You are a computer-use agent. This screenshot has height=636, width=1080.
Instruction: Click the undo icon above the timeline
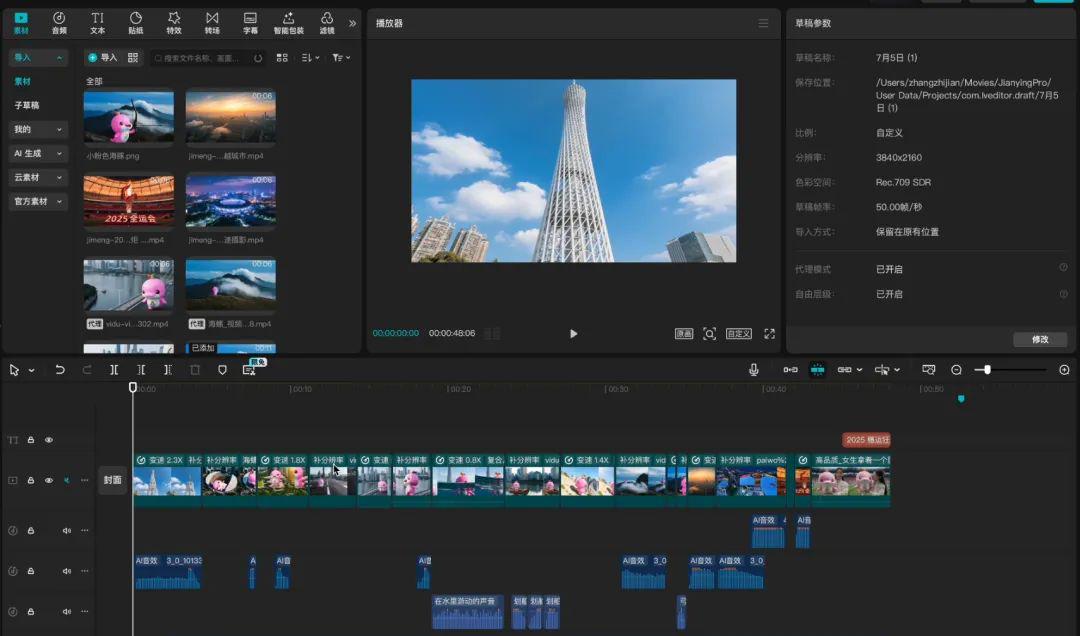[x=61, y=370]
